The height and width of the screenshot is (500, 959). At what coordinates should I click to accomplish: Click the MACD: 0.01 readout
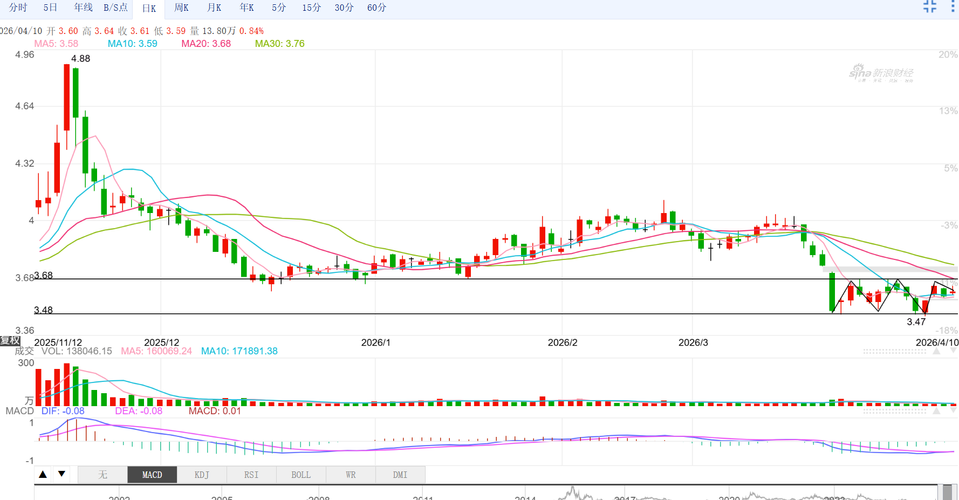point(215,411)
